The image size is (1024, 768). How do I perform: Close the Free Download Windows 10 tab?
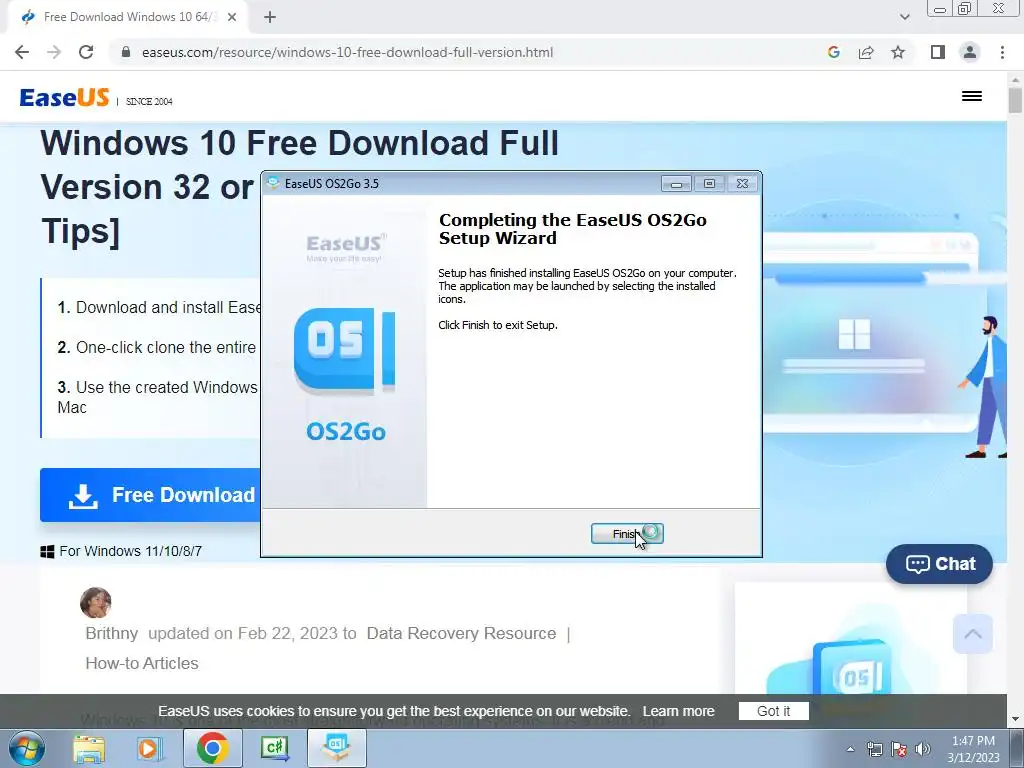232,17
